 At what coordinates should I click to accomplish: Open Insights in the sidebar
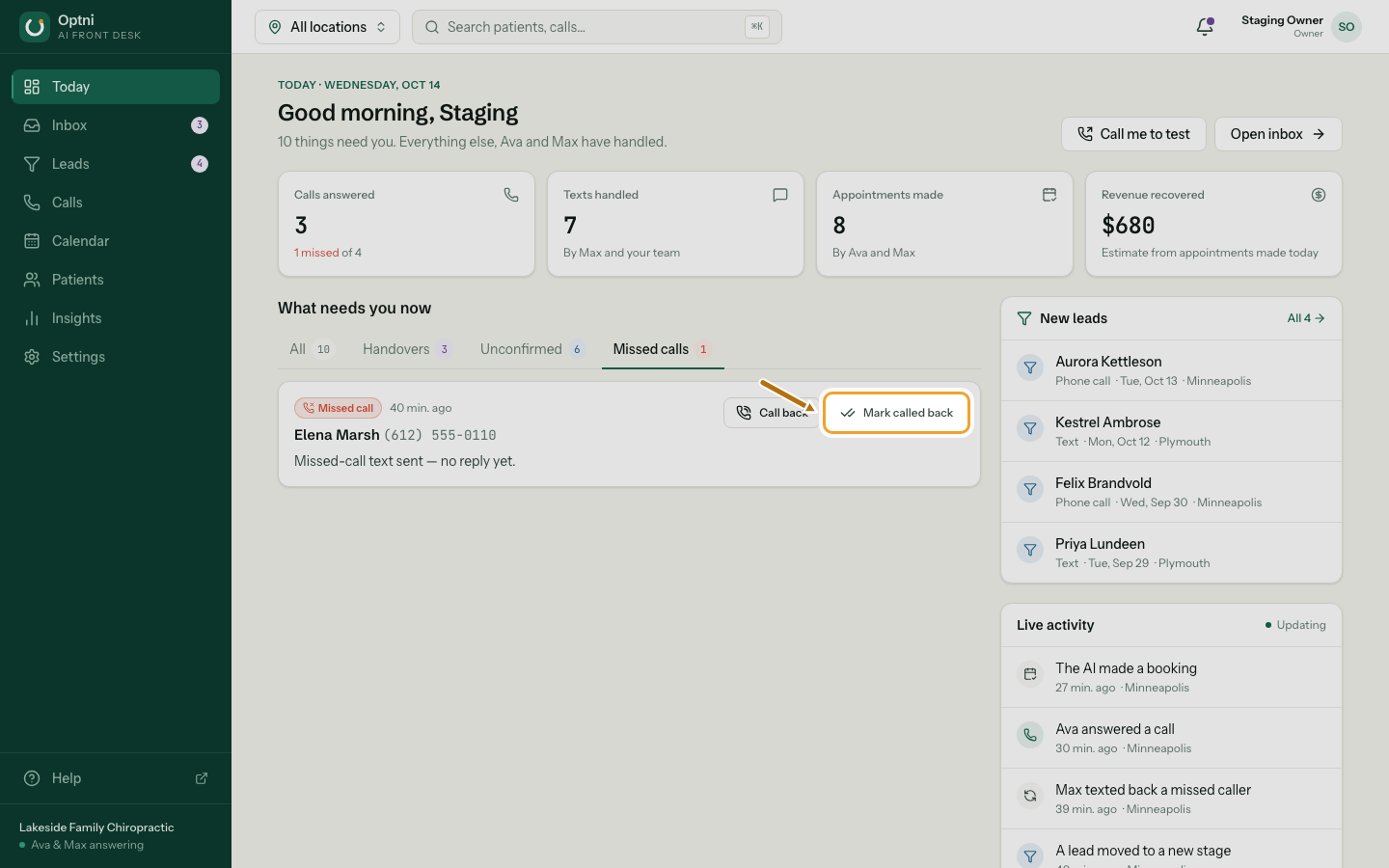pos(116,318)
